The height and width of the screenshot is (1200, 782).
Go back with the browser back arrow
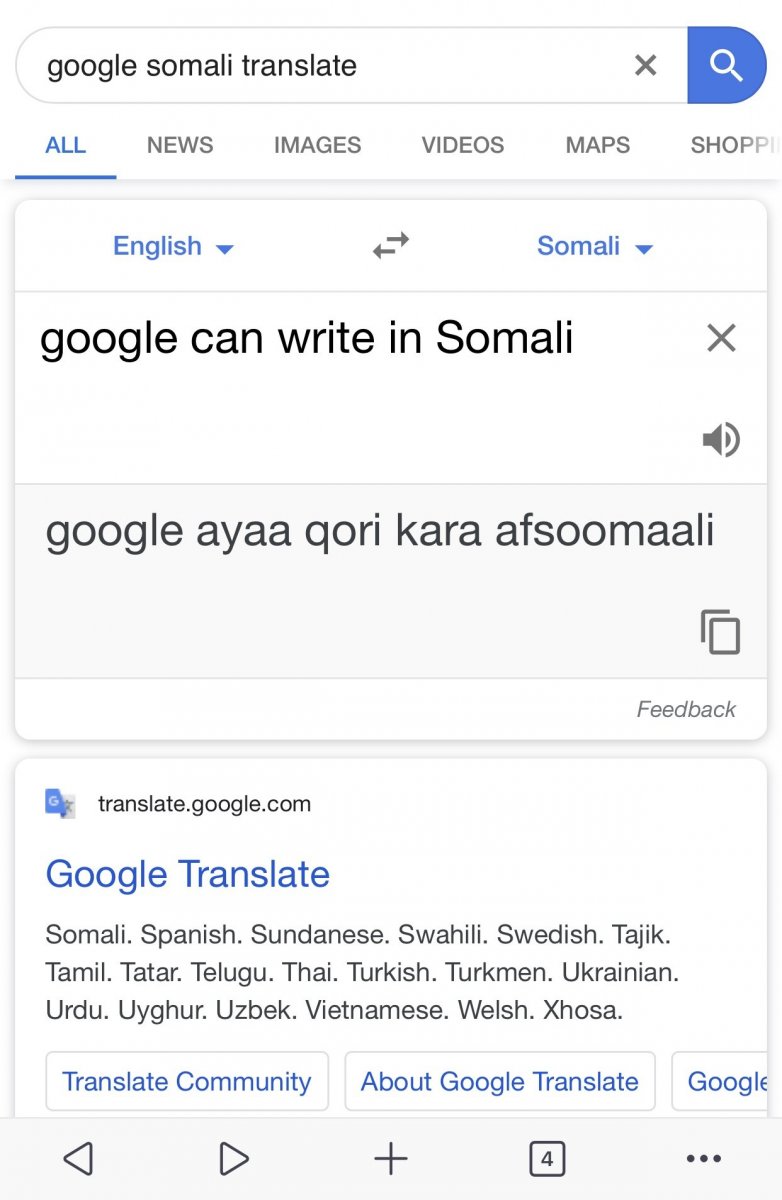click(78, 1159)
